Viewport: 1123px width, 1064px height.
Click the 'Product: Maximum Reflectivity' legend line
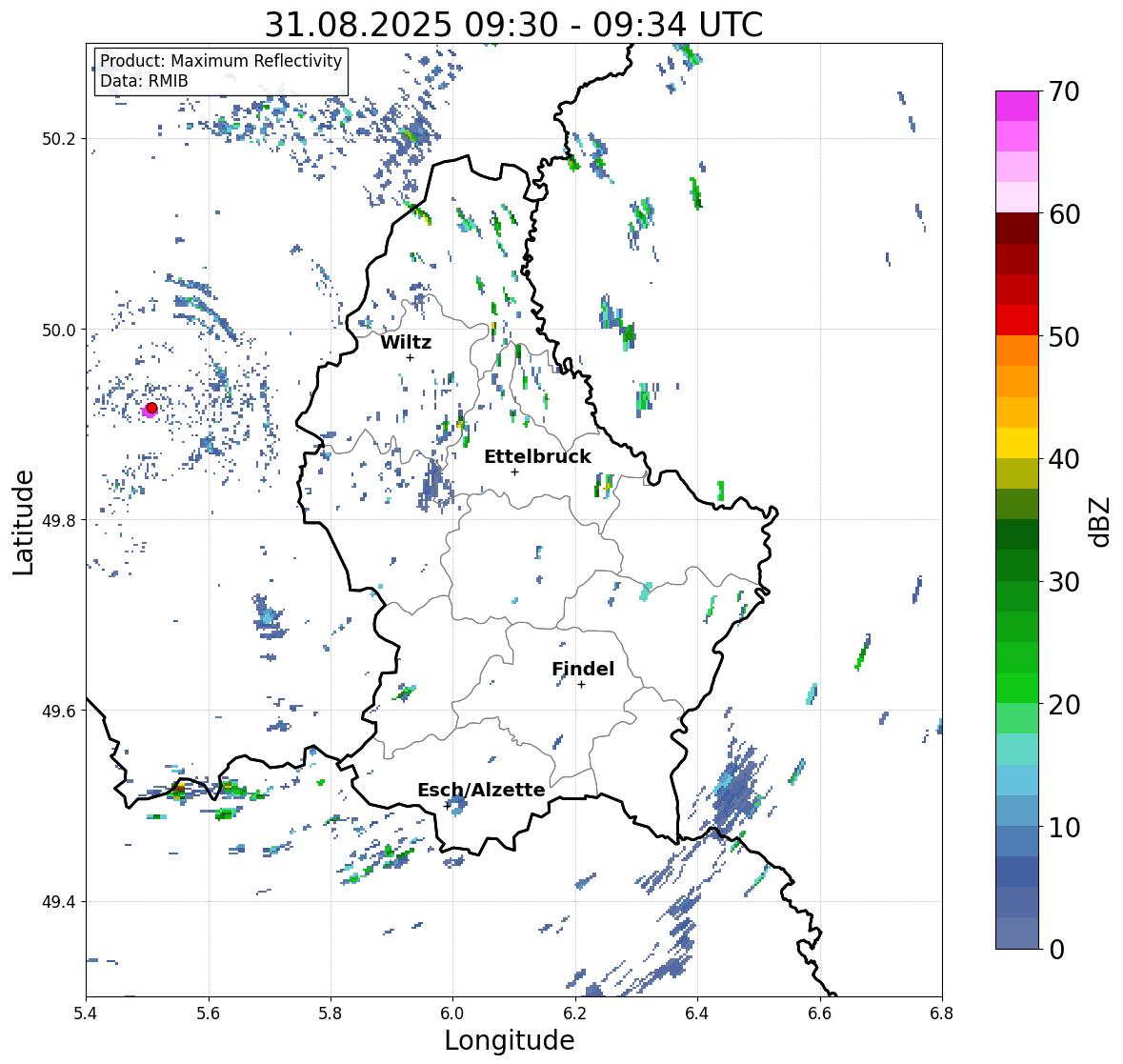pos(221,61)
